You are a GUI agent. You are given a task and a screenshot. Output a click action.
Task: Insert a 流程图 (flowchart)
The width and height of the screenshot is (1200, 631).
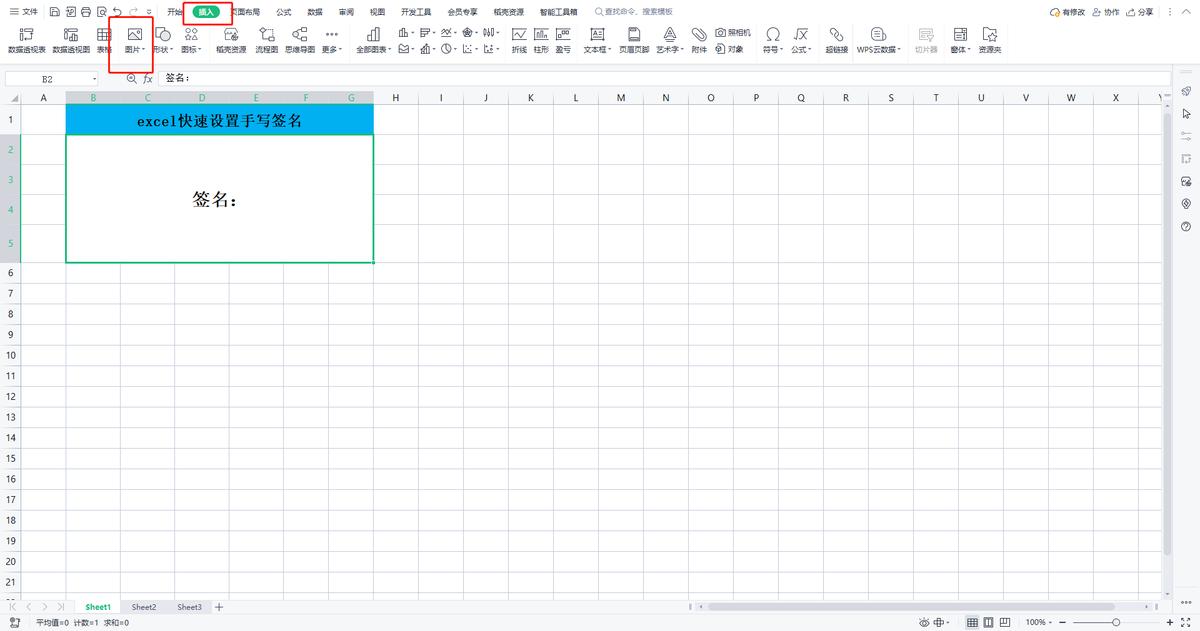[x=267, y=40]
